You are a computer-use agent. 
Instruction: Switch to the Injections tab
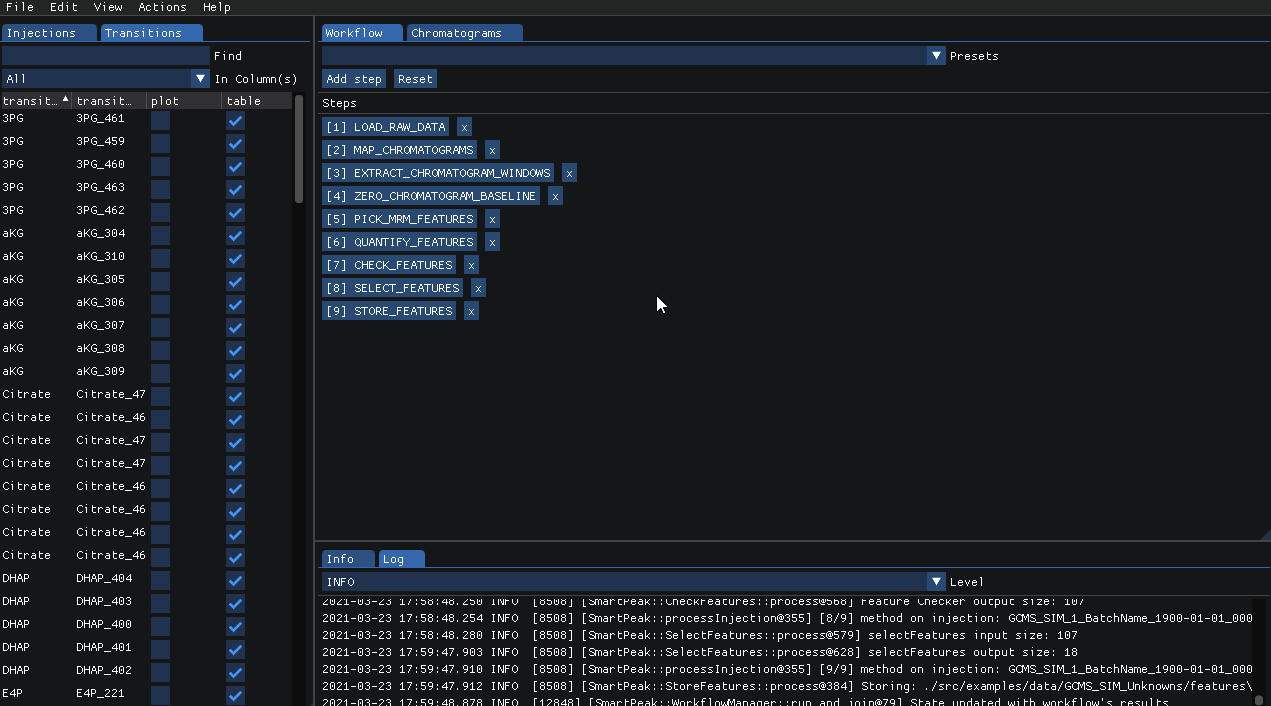(x=49, y=33)
